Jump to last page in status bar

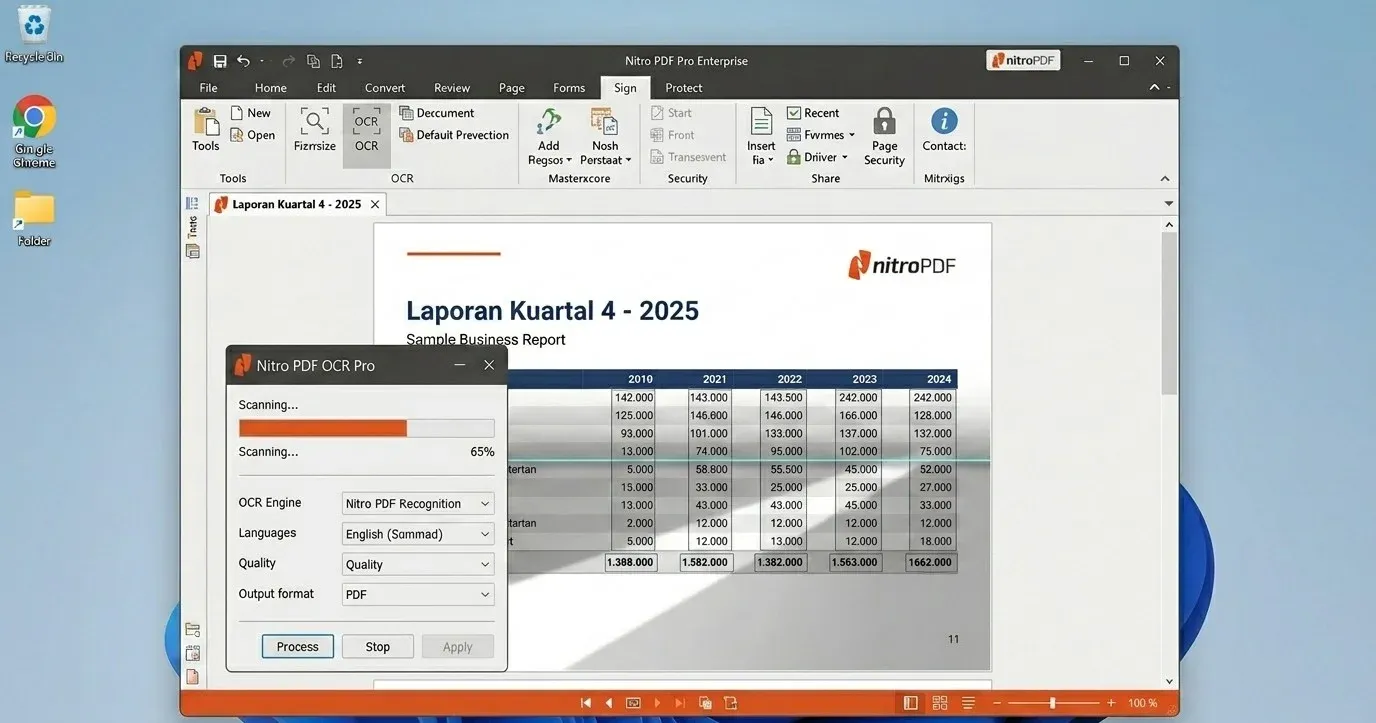[681, 703]
